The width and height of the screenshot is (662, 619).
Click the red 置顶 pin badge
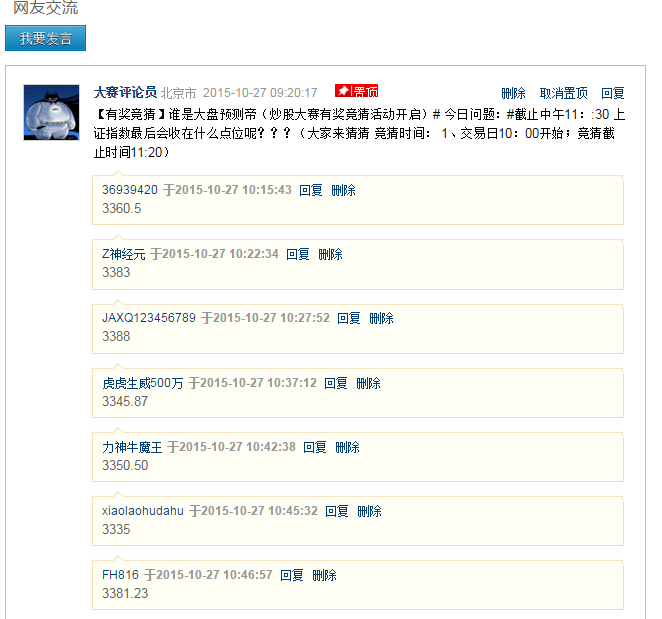(356, 91)
